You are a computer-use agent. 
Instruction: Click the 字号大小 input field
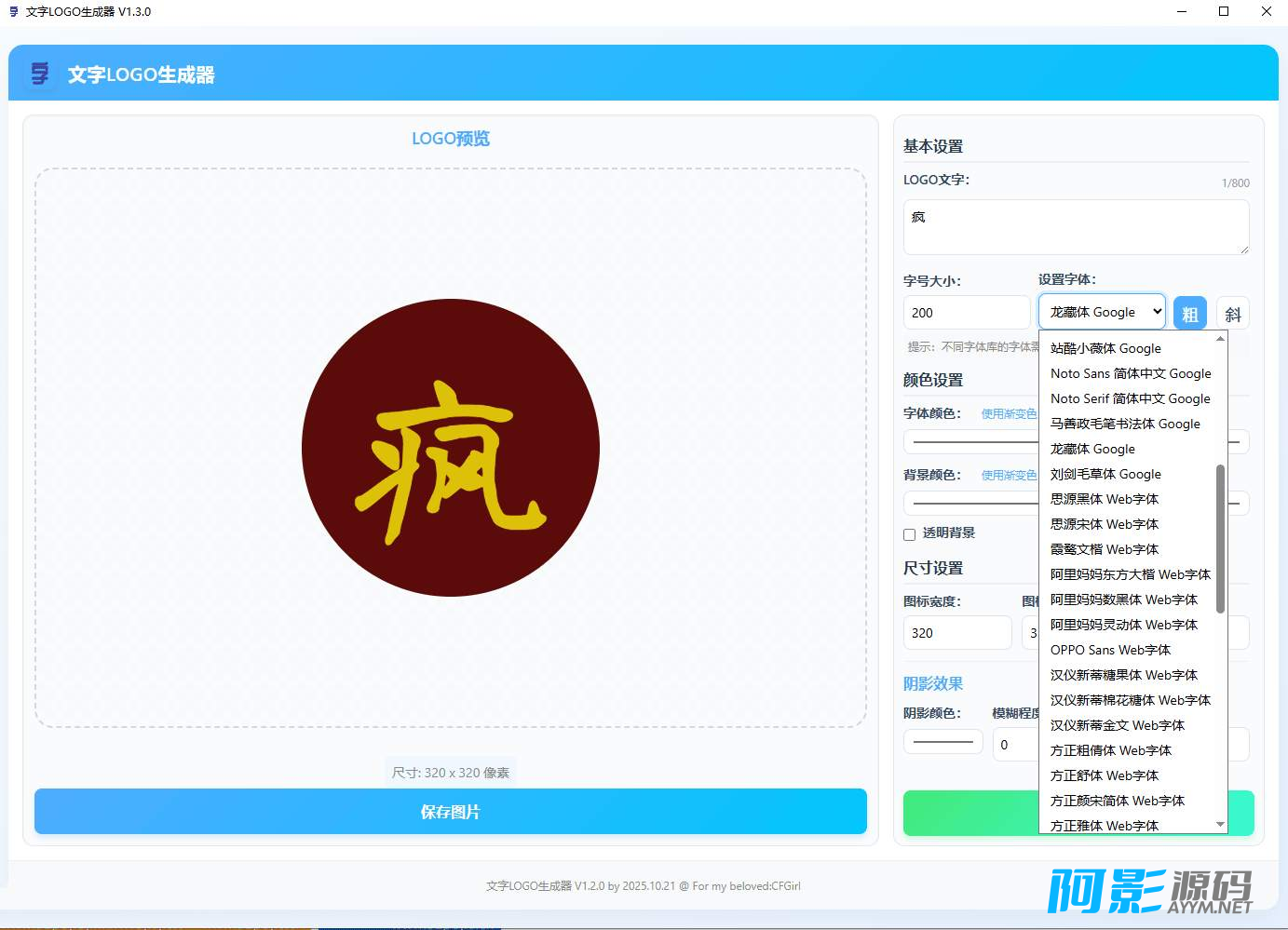[x=966, y=313]
